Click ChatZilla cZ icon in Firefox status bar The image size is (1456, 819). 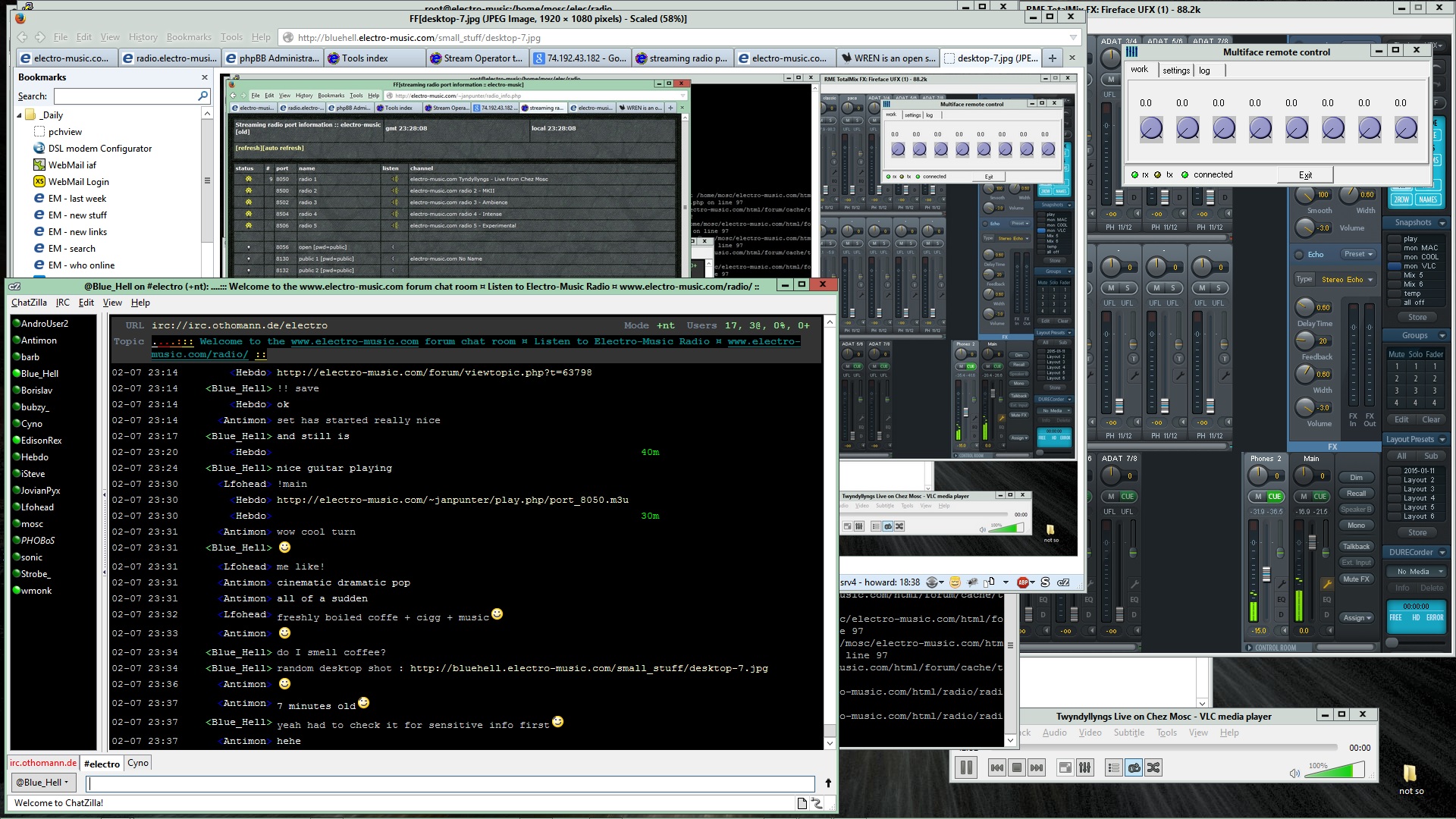[1063, 582]
